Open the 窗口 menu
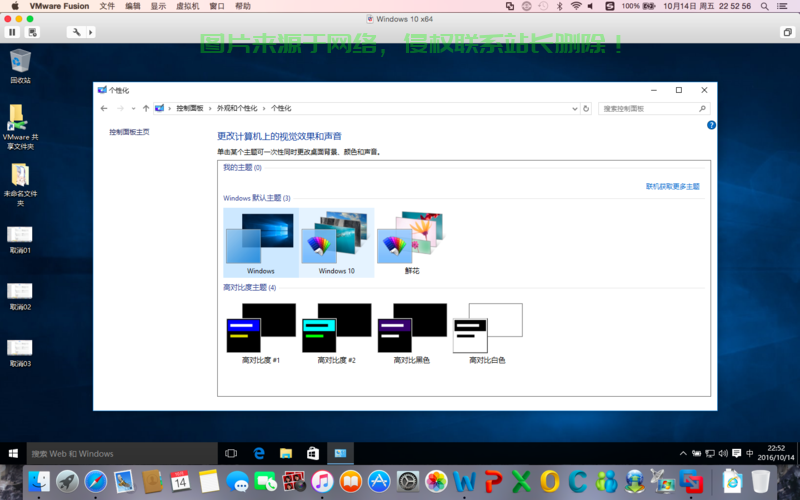Screen dimensions: 800x500 (x=217, y=6)
